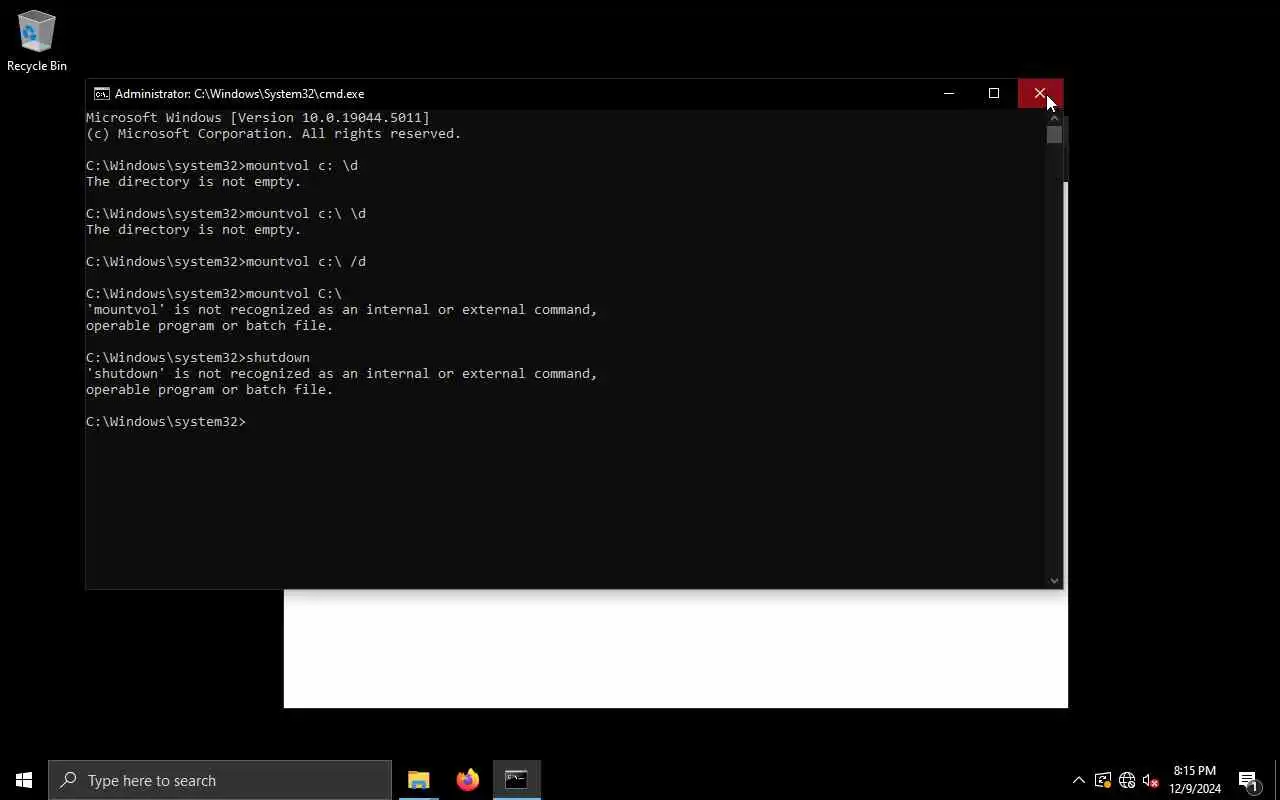This screenshot has width=1280, height=800.
Task: Click the taskbar search box
Action: 220,780
